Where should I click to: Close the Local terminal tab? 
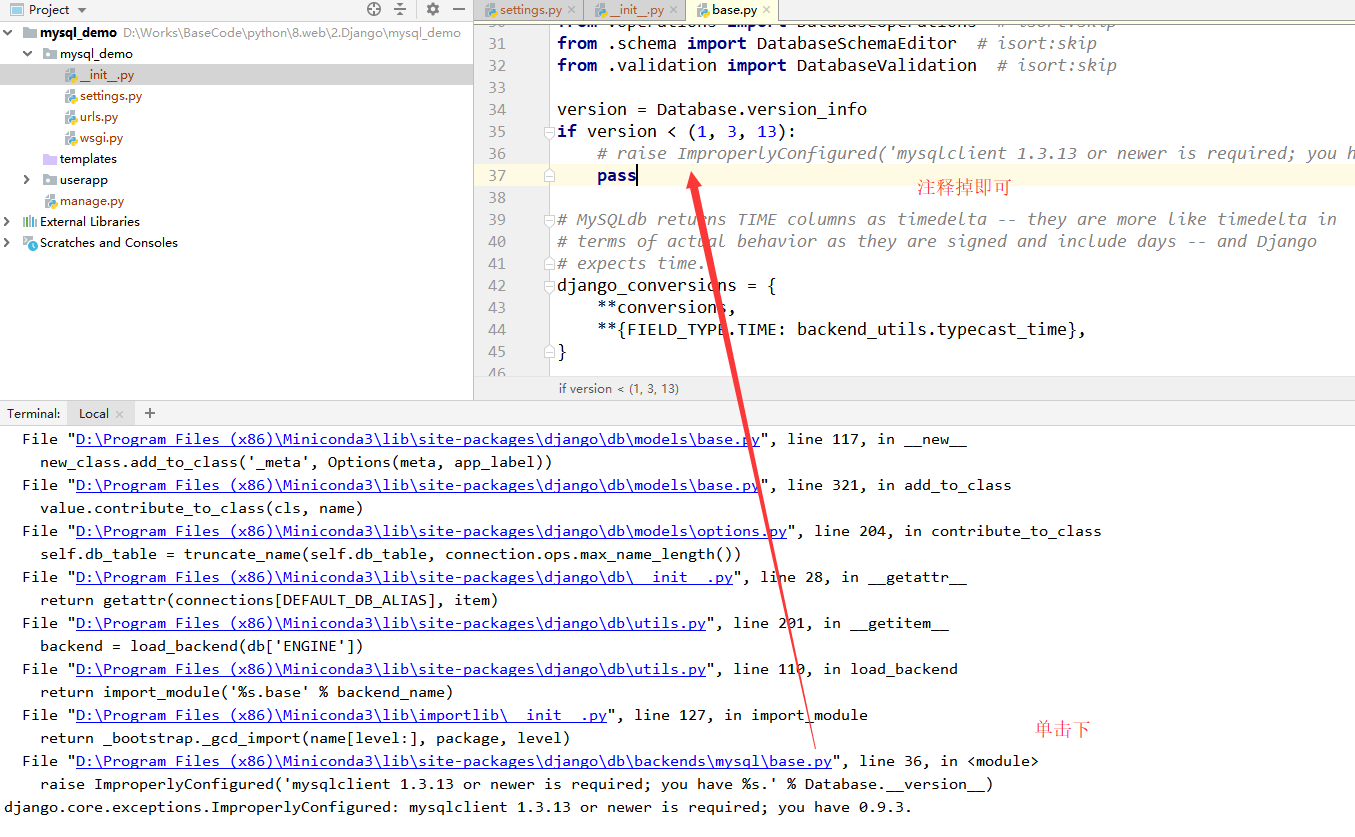click(120, 414)
